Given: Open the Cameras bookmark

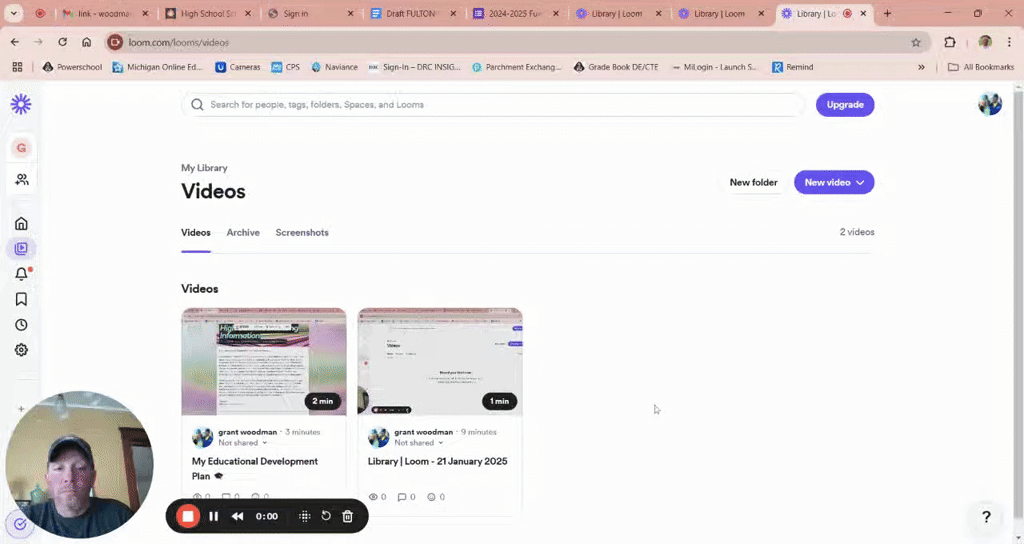Looking at the screenshot, I should click(x=238, y=67).
